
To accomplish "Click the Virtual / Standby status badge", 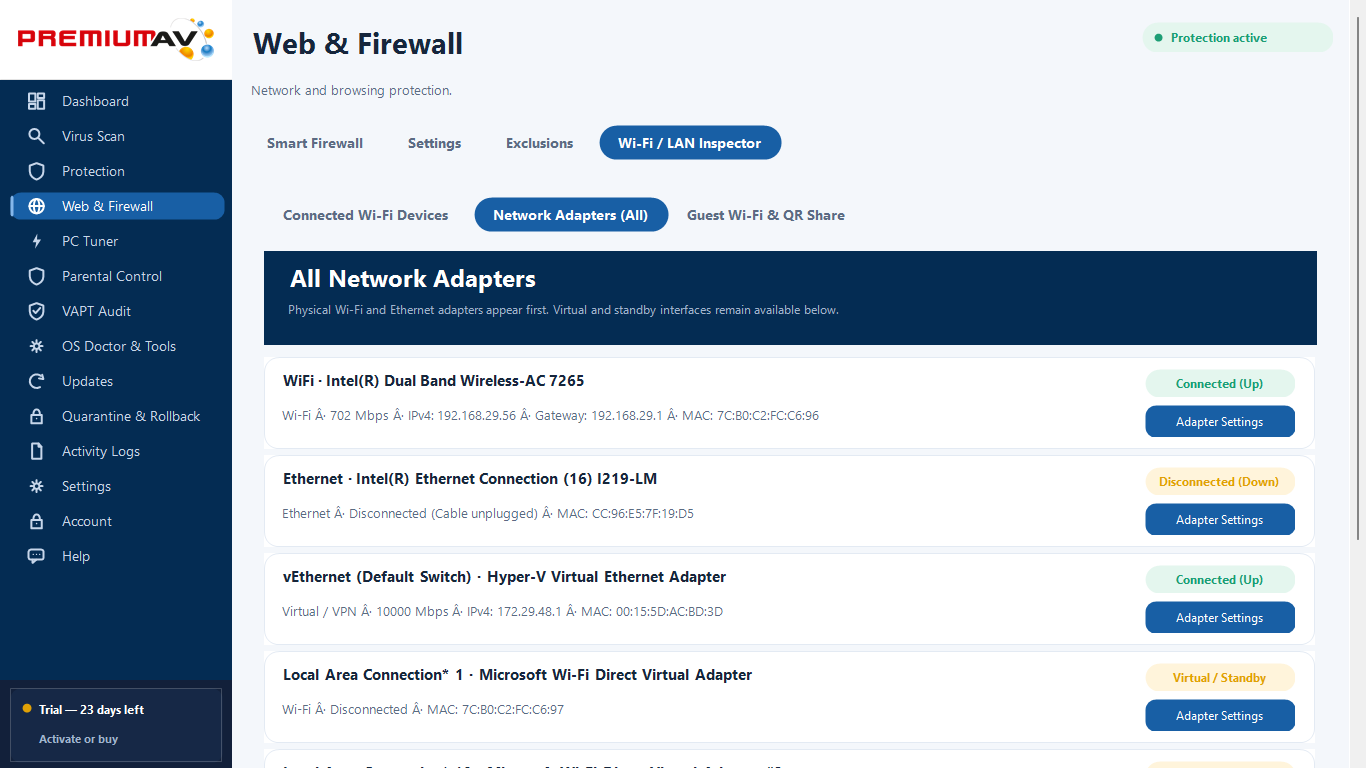I will pyautogui.click(x=1220, y=678).
